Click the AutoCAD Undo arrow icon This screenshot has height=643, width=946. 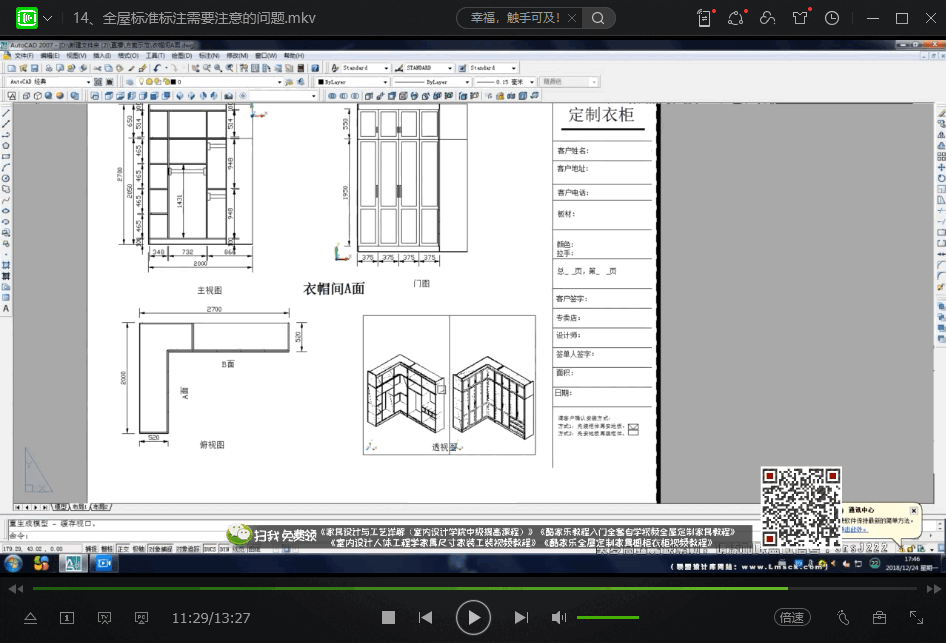coord(157,68)
